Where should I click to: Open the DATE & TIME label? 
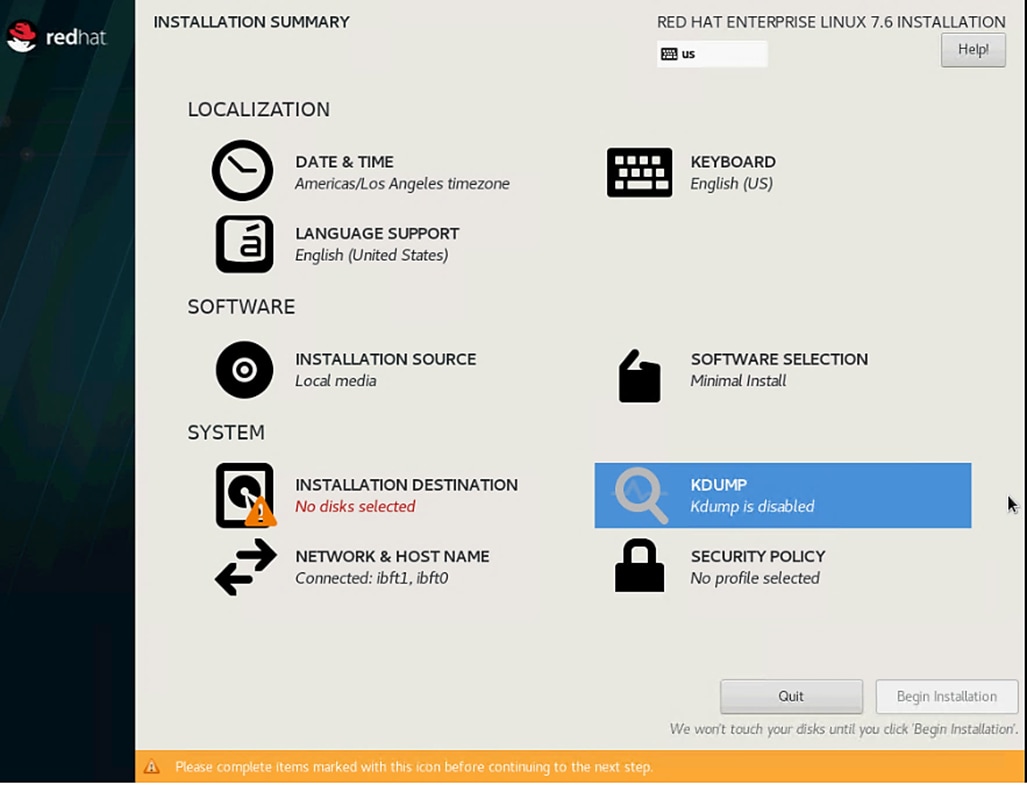pyautogui.click(x=345, y=162)
